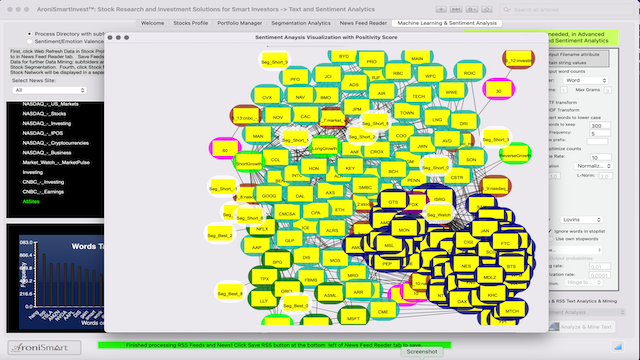Click the AroniSmart logo button
The height and width of the screenshot is (360, 640).
click(x=44, y=347)
